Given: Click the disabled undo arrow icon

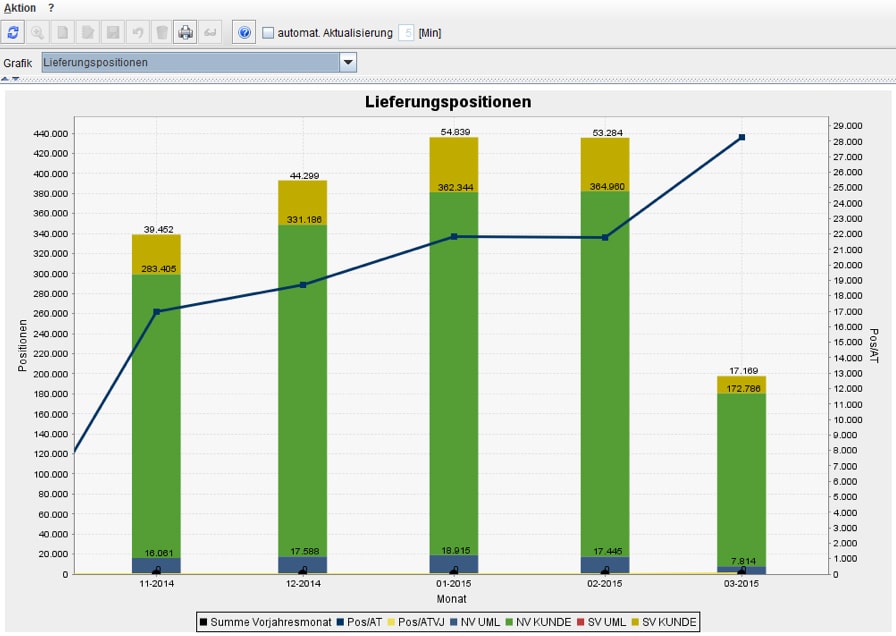Looking at the screenshot, I should coord(137,33).
